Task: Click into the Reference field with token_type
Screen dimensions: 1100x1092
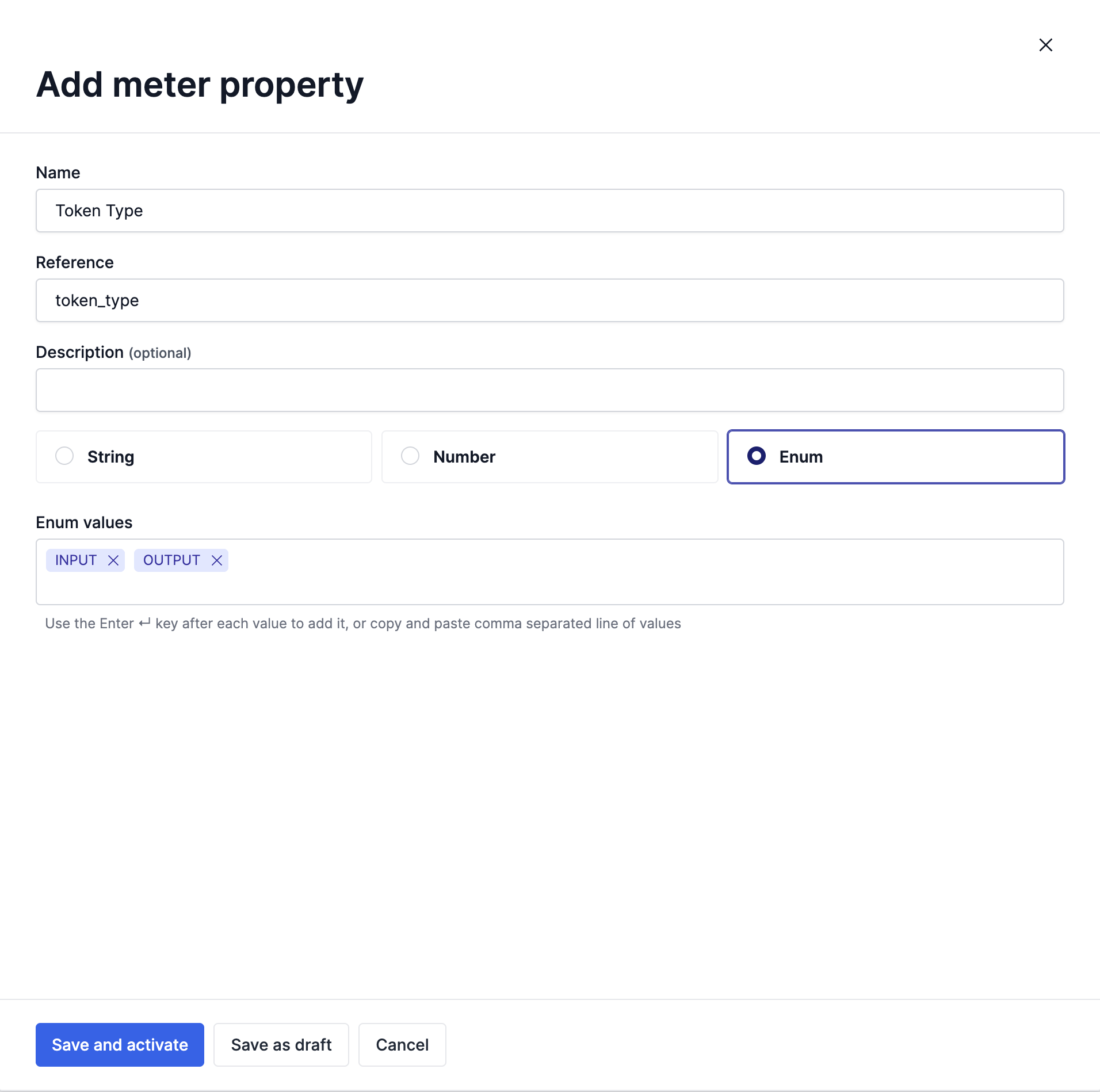Action: pyautogui.click(x=549, y=300)
